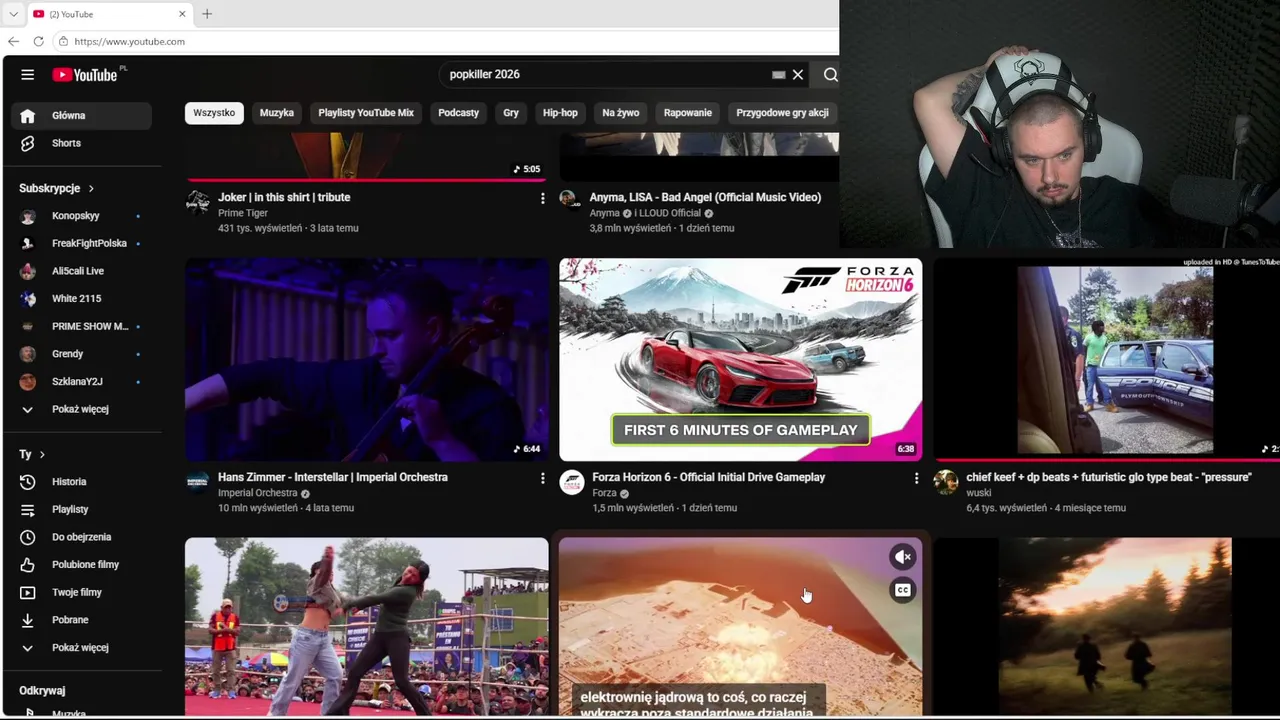The height and width of the screenshot is (720, 1280).
Task: Play the Hans Zimmer Interstellar thumbnail
Action: [367, 360]
